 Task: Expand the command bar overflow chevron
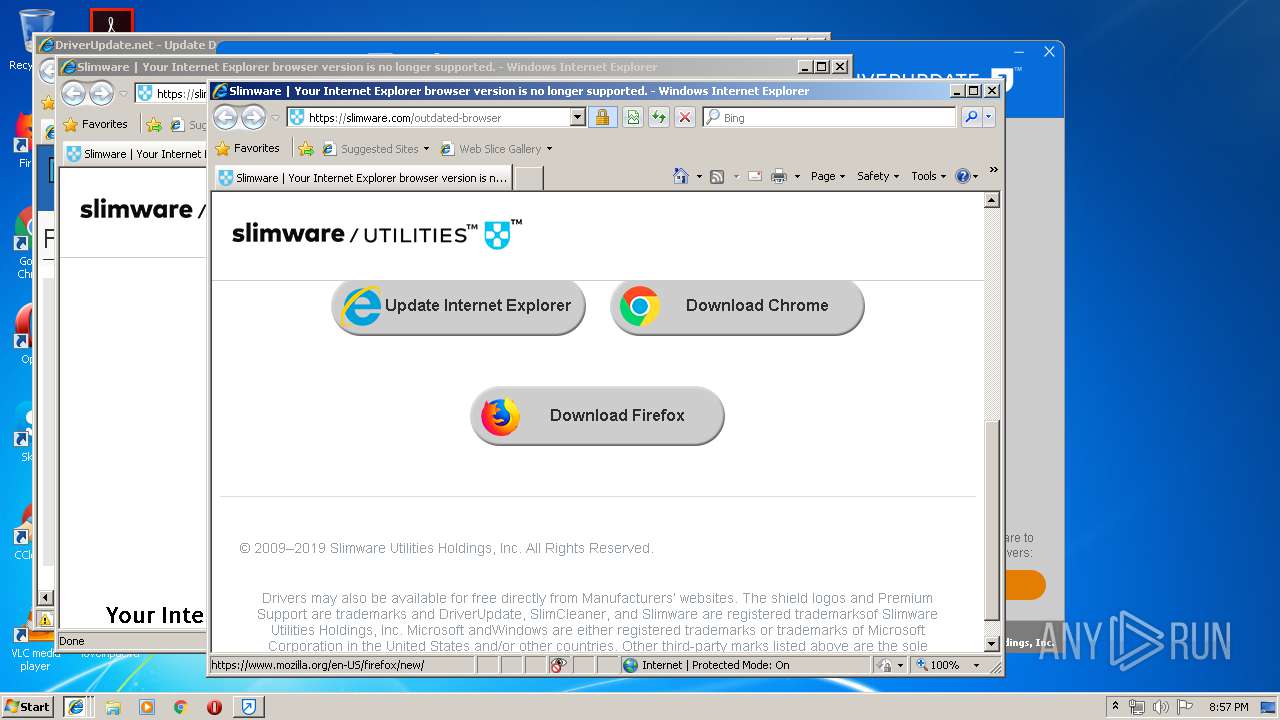(x=993, y=170)
